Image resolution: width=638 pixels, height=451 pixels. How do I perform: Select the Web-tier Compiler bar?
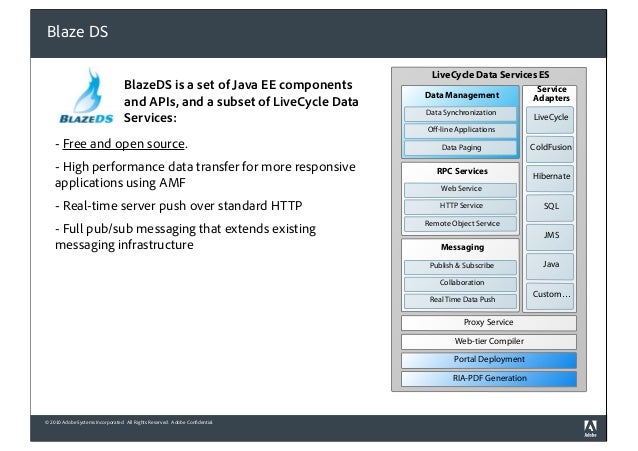pos(489,342)
